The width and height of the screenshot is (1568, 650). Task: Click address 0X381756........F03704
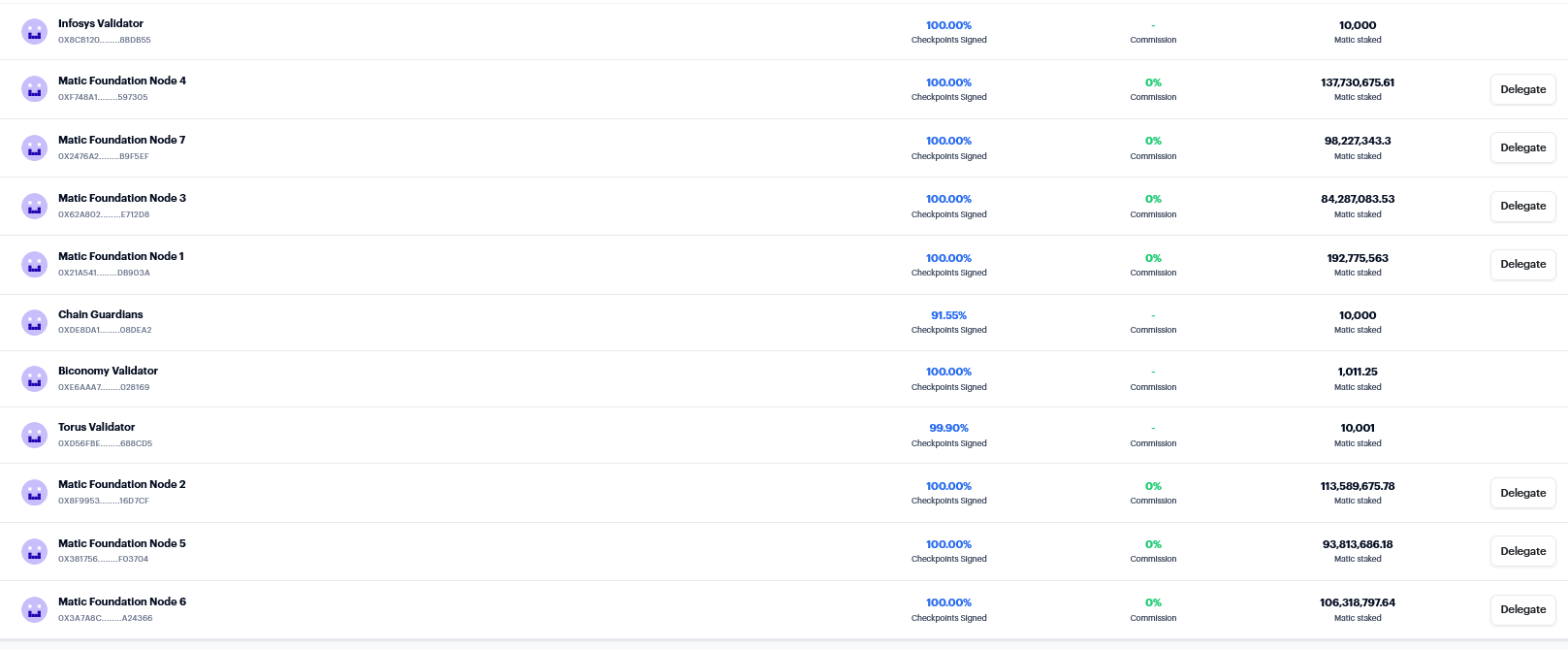pos(104,559)
